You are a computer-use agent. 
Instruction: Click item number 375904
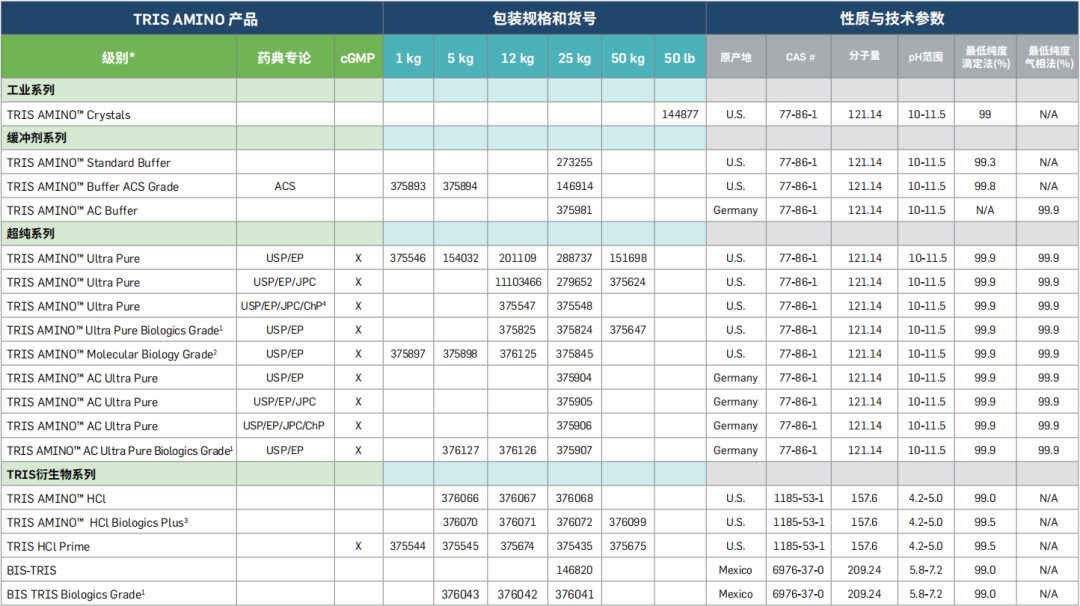click(574, 378)
